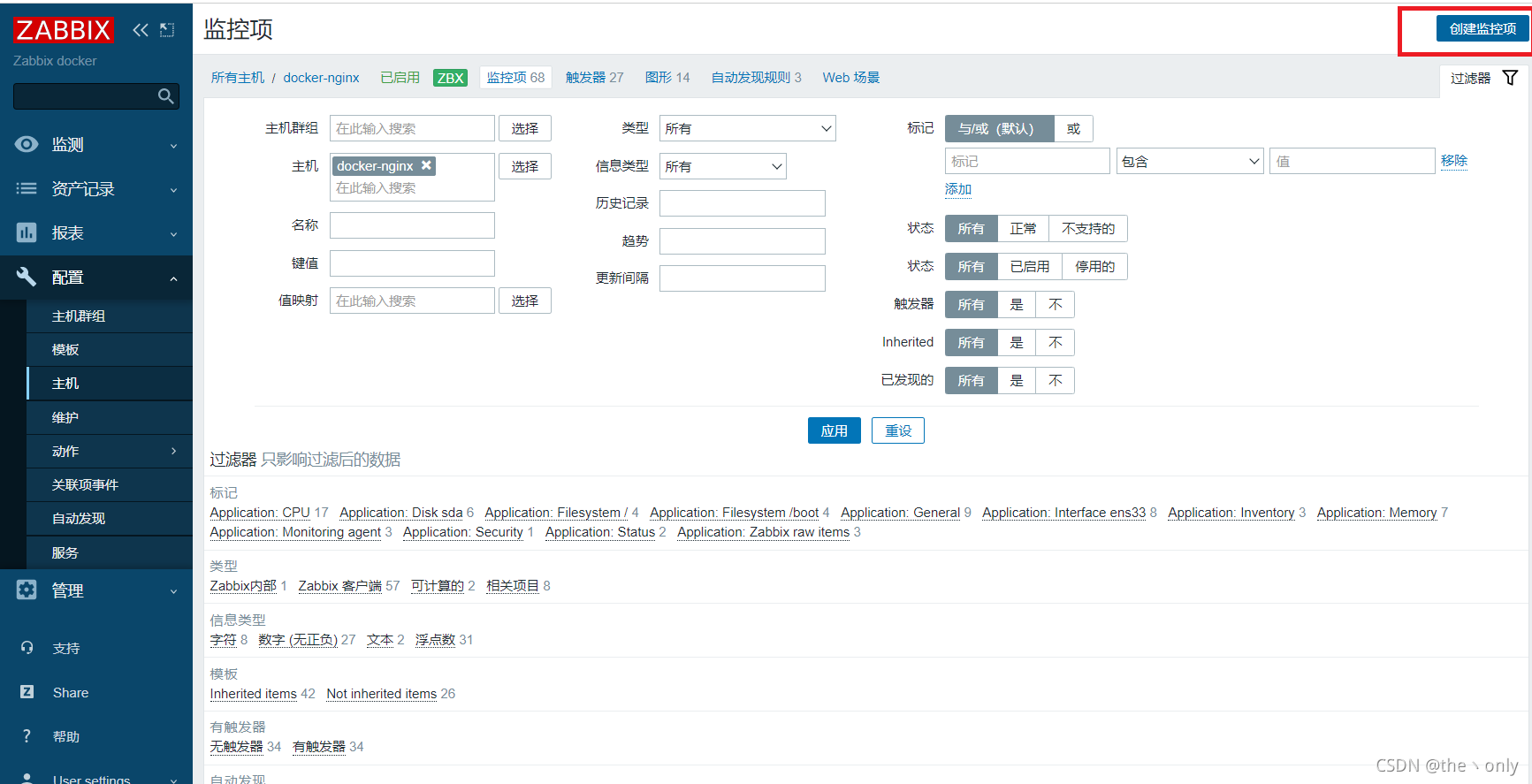1532x784 pixels.
Task: Toggle kiosk sidebar mode icon
Action: (167, 30)
